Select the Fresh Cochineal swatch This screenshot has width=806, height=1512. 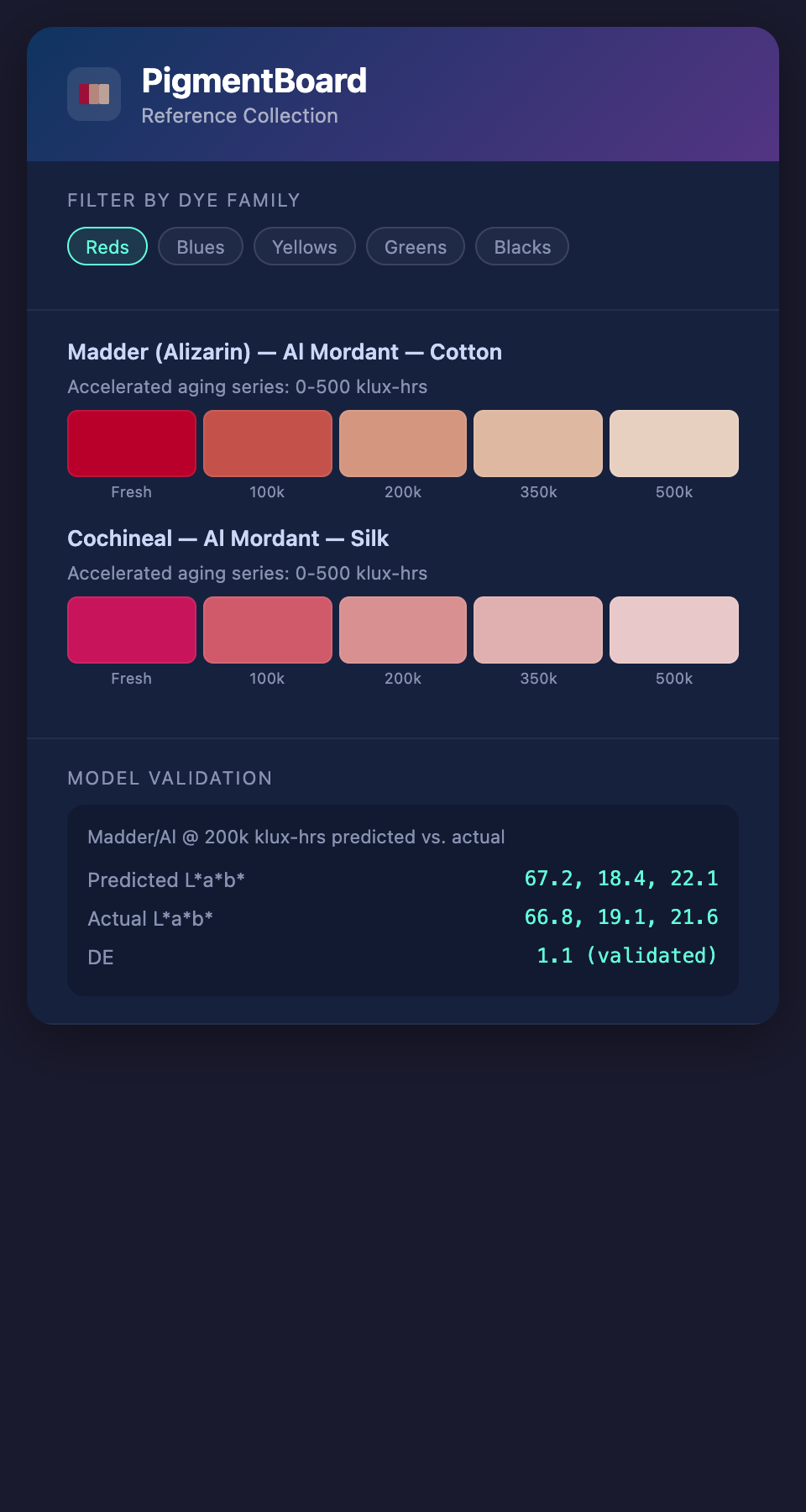coord(132,630)
